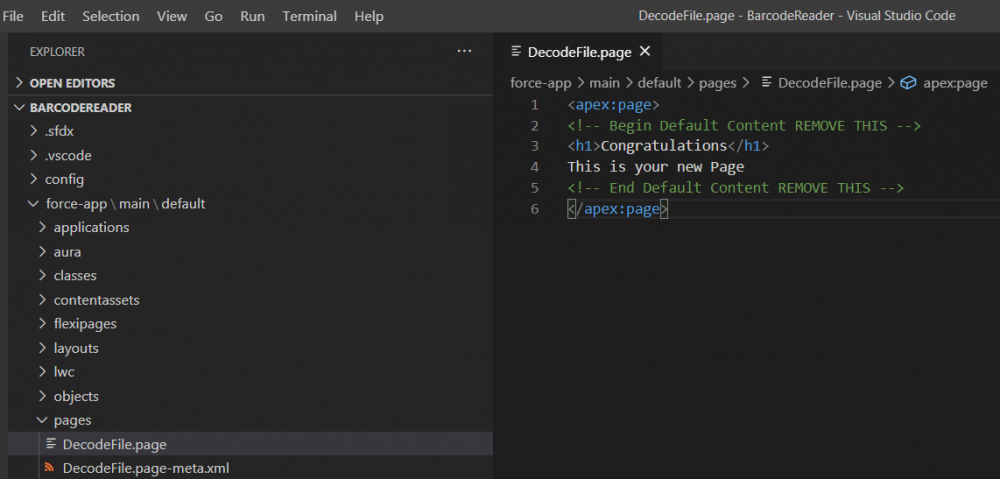Click line number 3 in the gutter
1000x479 pixels.
pyautogui.click(x=535, y=146)
